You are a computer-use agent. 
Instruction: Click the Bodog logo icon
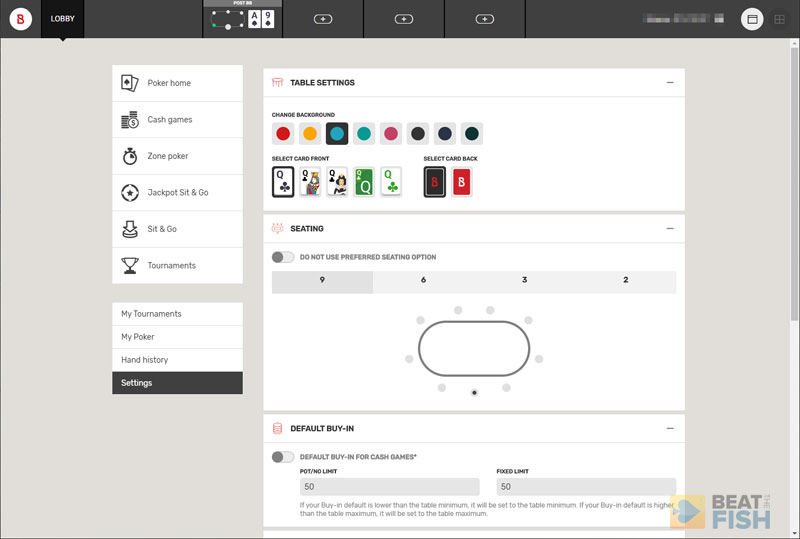(x=20, y=19)
